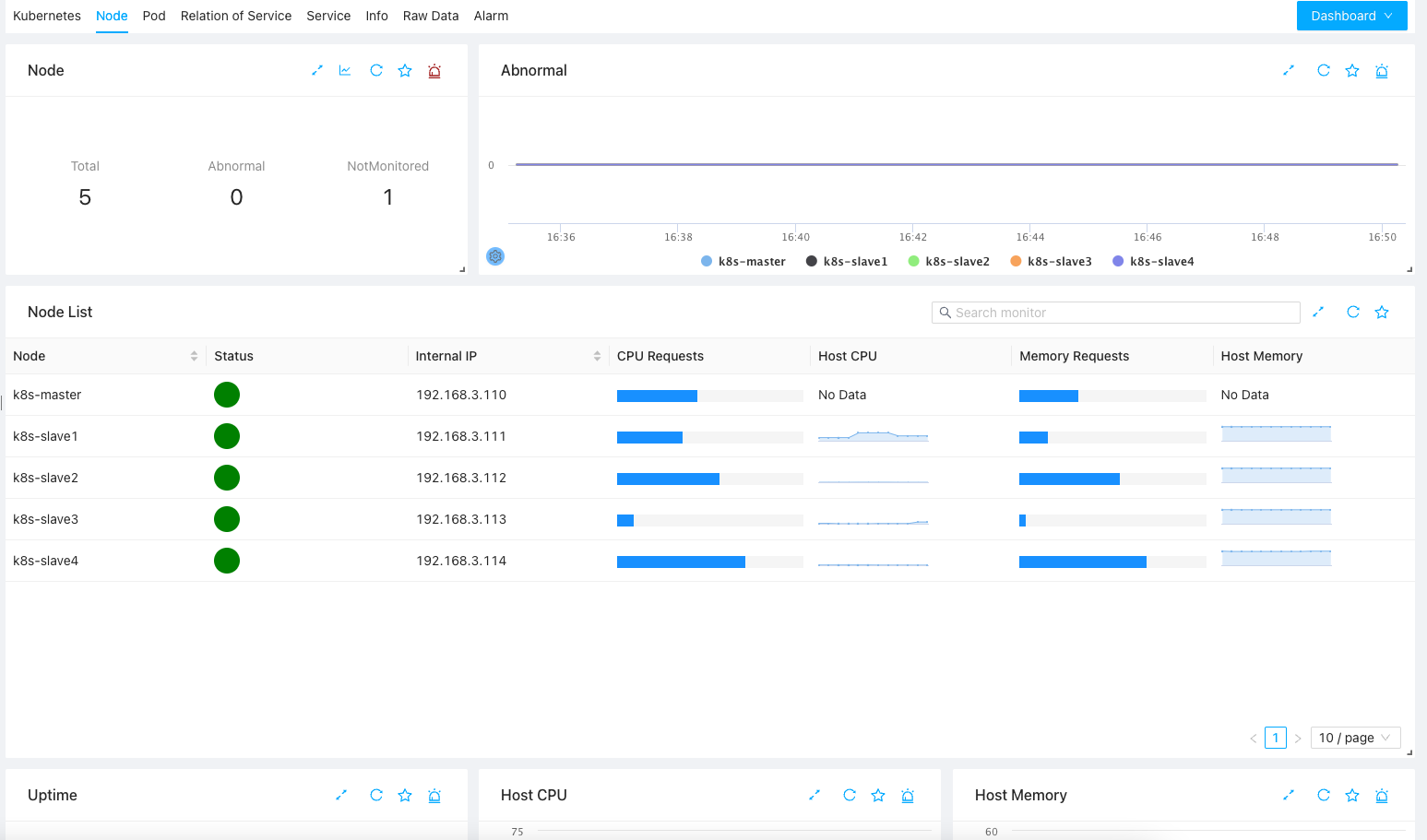Expand the Abnormal panel to fullscreen
Viewport: 1427px width, 840px height.
(x=1289, y=71)
